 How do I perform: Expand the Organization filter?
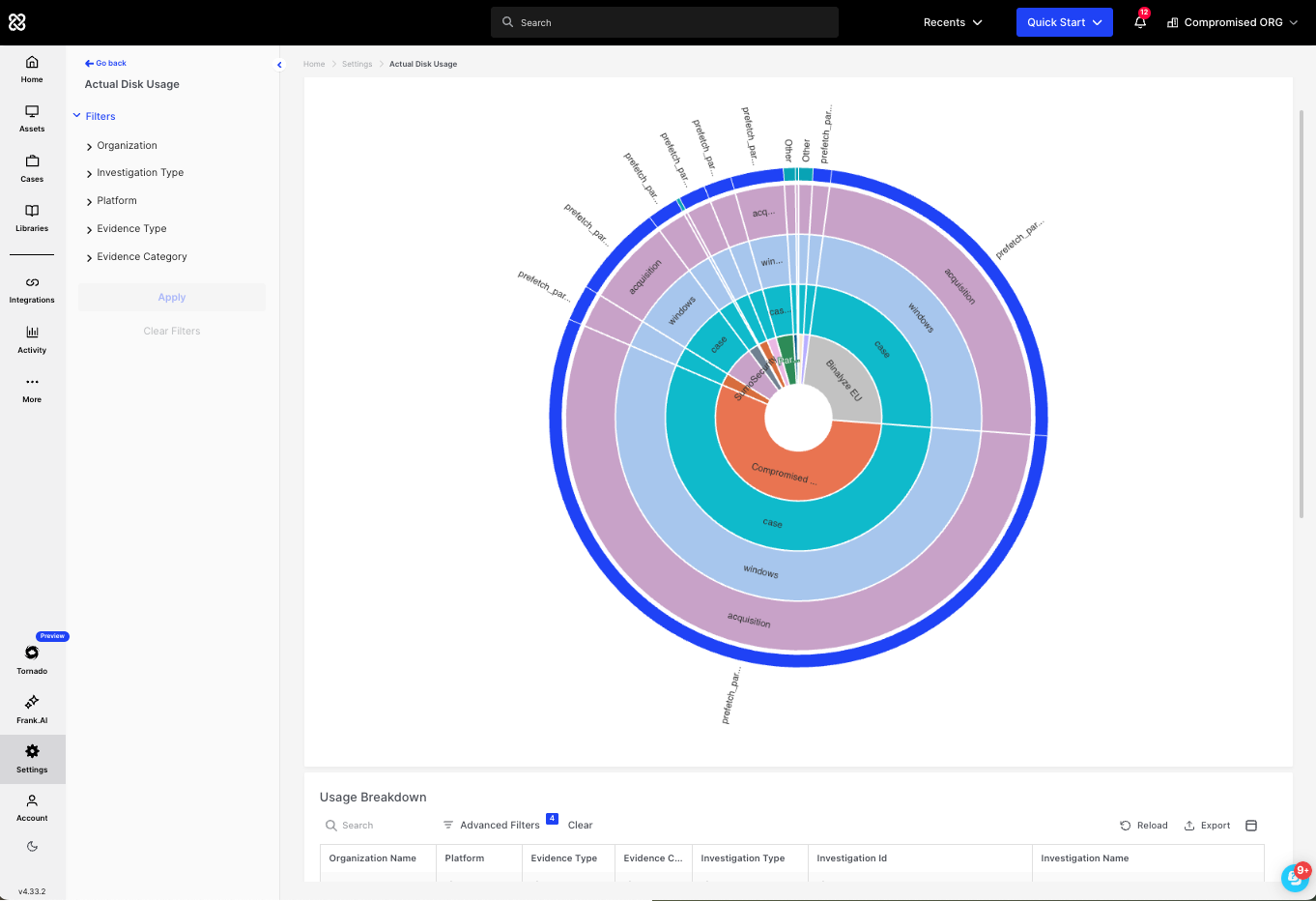pyautogui.click(x=127, y=146)
